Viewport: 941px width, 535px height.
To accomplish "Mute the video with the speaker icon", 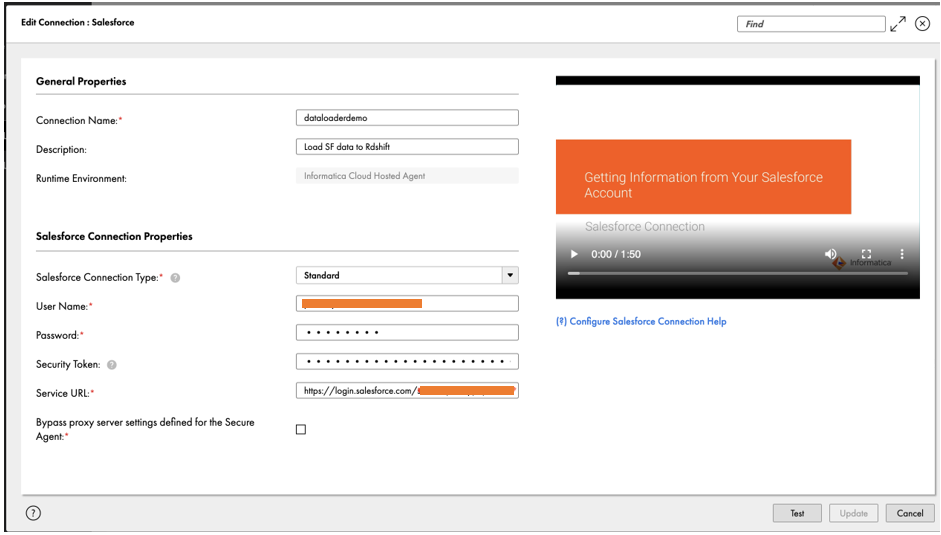I will tap(831, 254).
